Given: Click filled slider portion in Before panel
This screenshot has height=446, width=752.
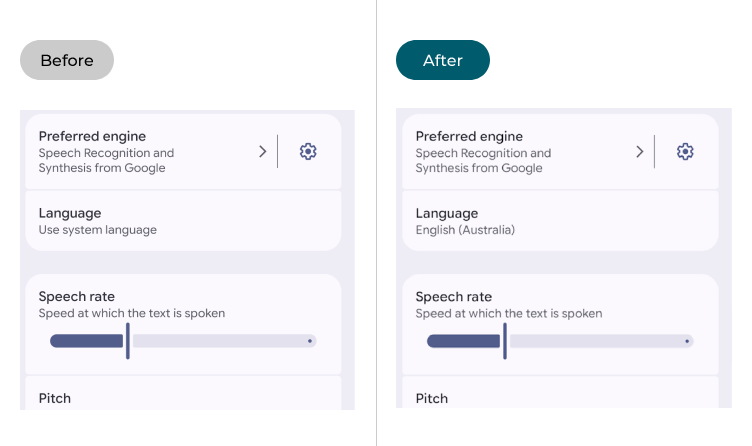Looking at the screenshot, I should click(86, 341).
